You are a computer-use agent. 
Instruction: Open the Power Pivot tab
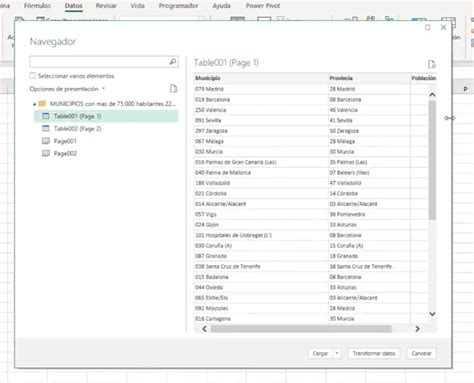coord(263,6)
